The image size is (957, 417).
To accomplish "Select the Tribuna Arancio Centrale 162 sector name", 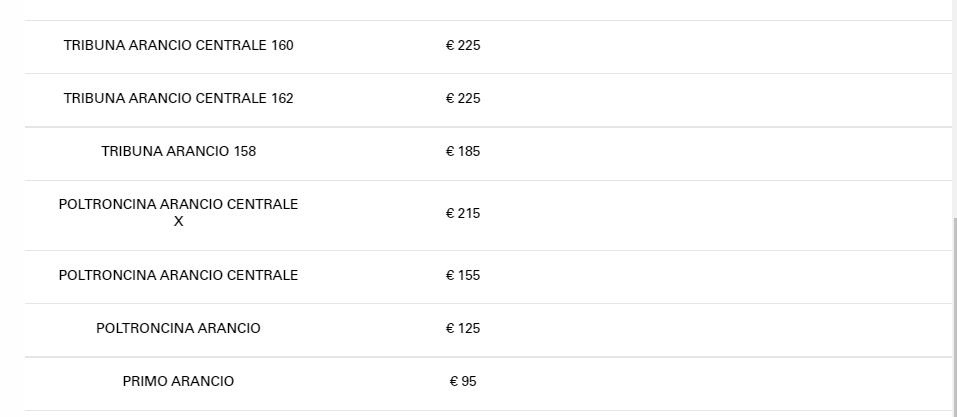I will (x=178, y=99).
